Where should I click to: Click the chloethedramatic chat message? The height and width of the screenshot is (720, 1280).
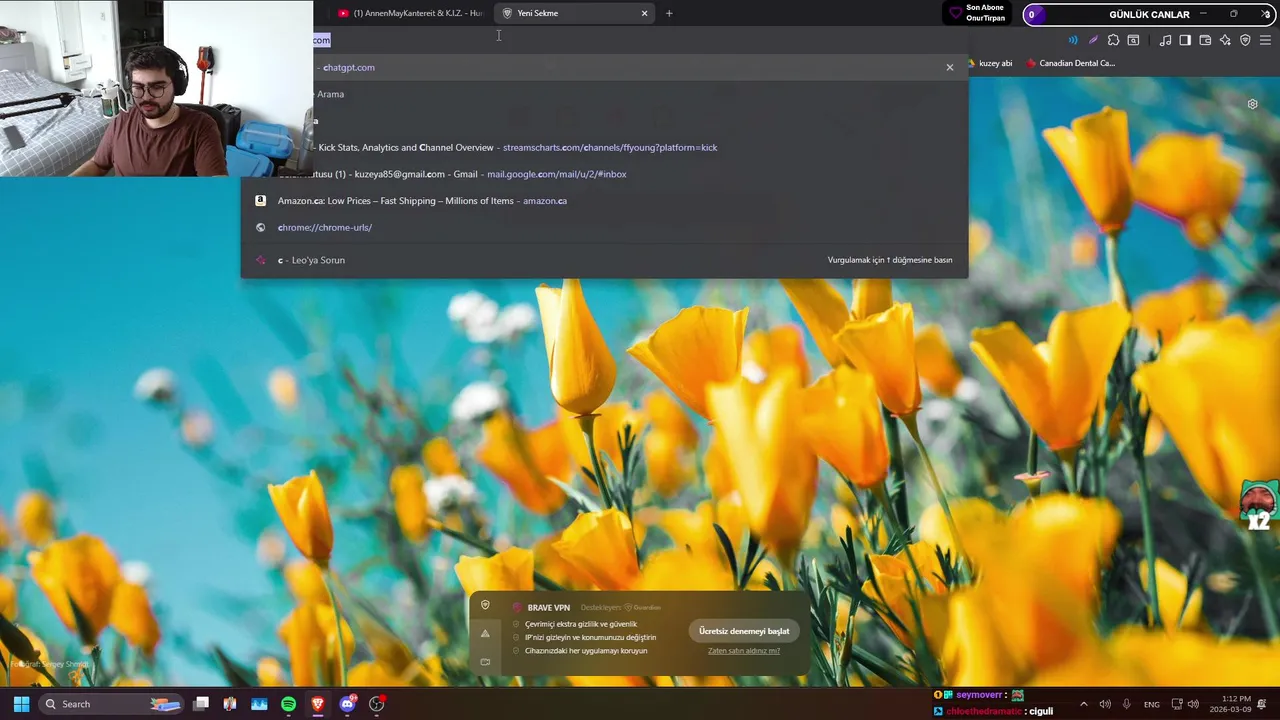click(x=993, y=711)
